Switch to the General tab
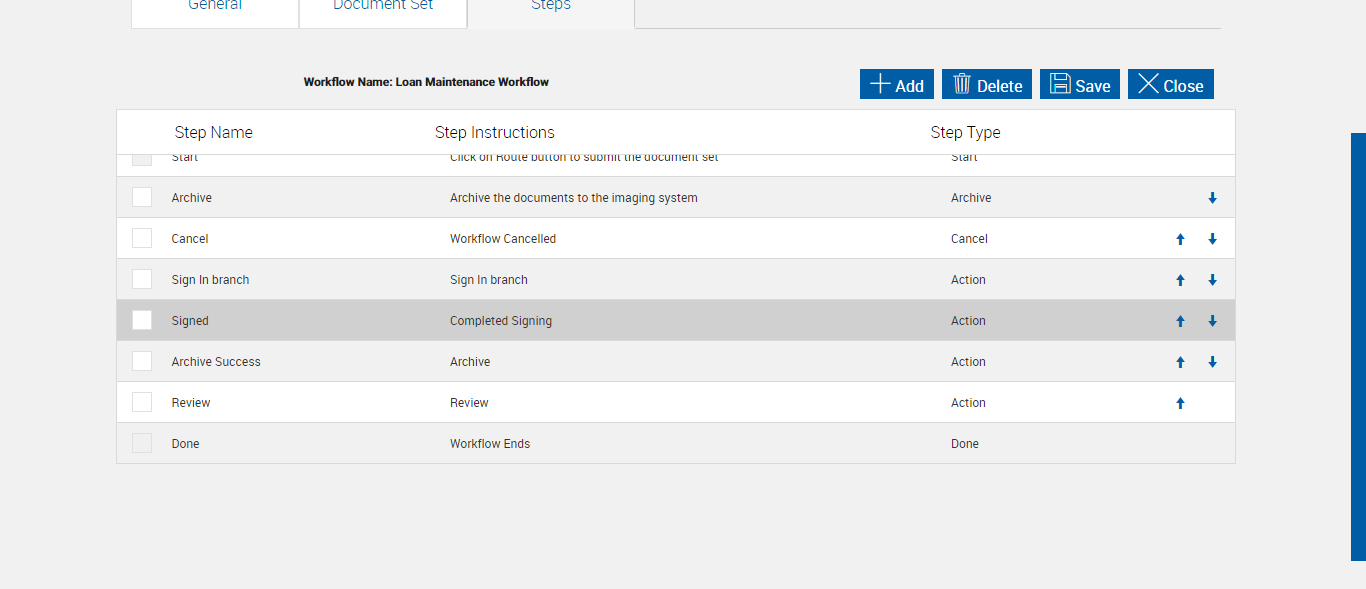The width and height of the screenshot is (1366, 589). [215, 8]
